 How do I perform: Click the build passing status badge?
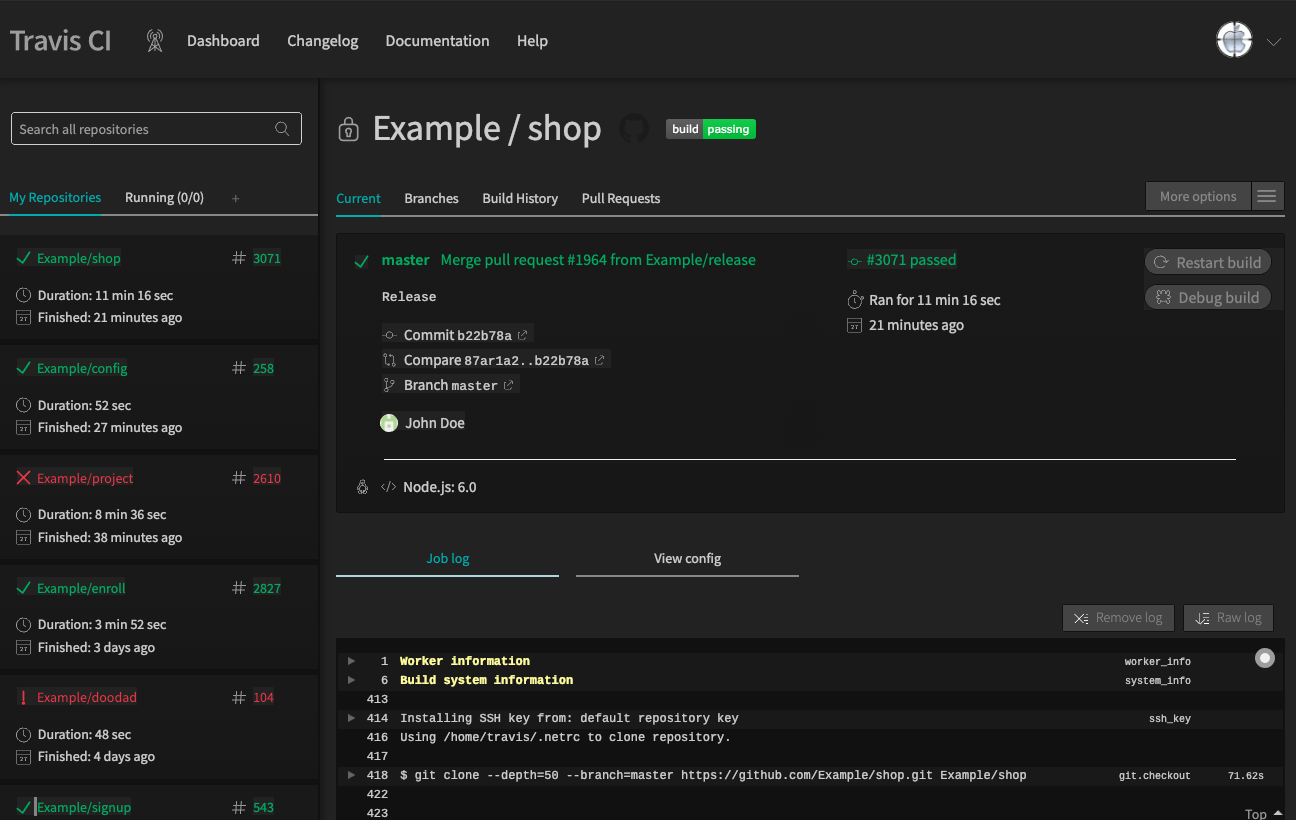[711, 129]
